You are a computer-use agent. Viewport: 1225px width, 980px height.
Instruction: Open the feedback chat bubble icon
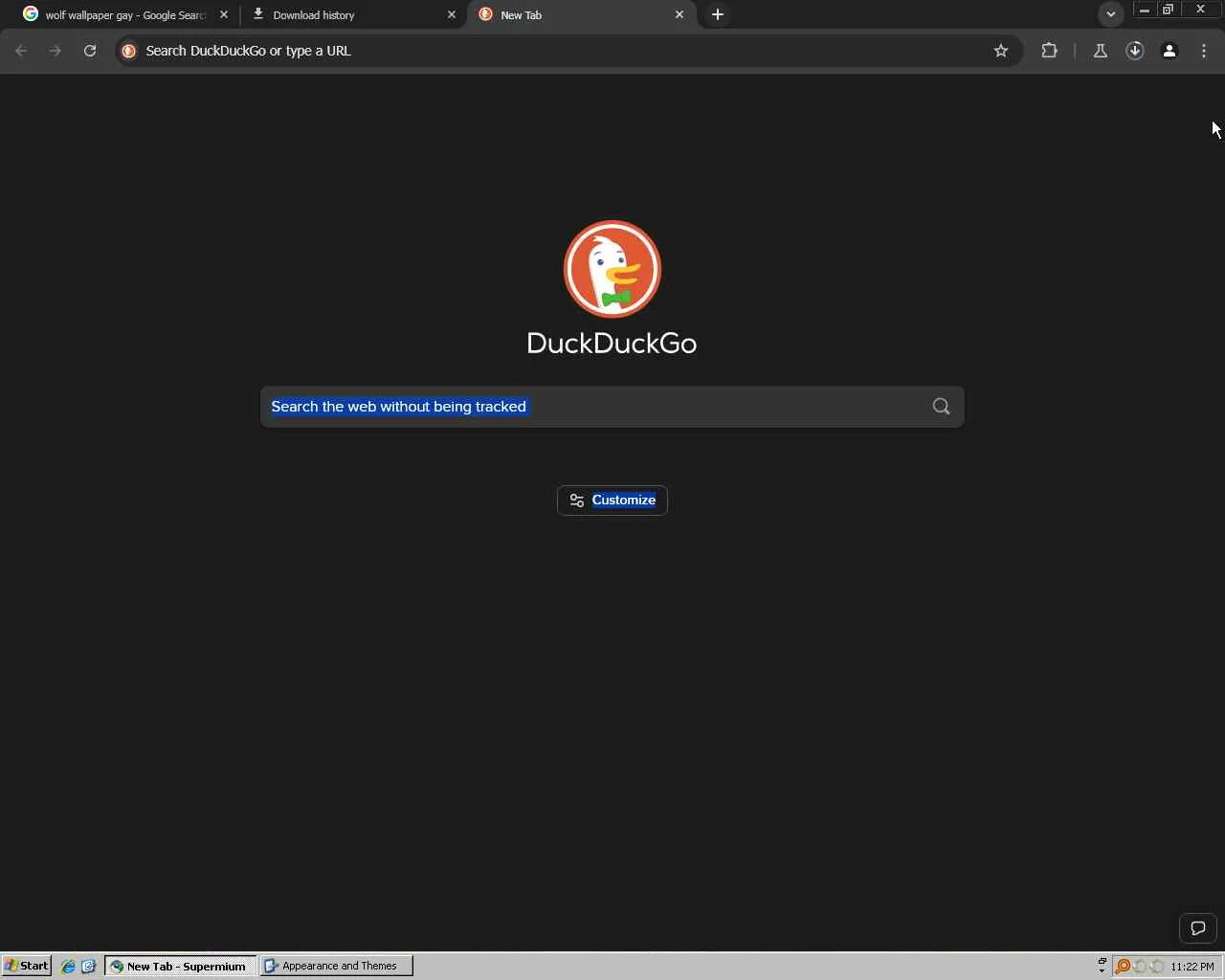point(1198,928)
